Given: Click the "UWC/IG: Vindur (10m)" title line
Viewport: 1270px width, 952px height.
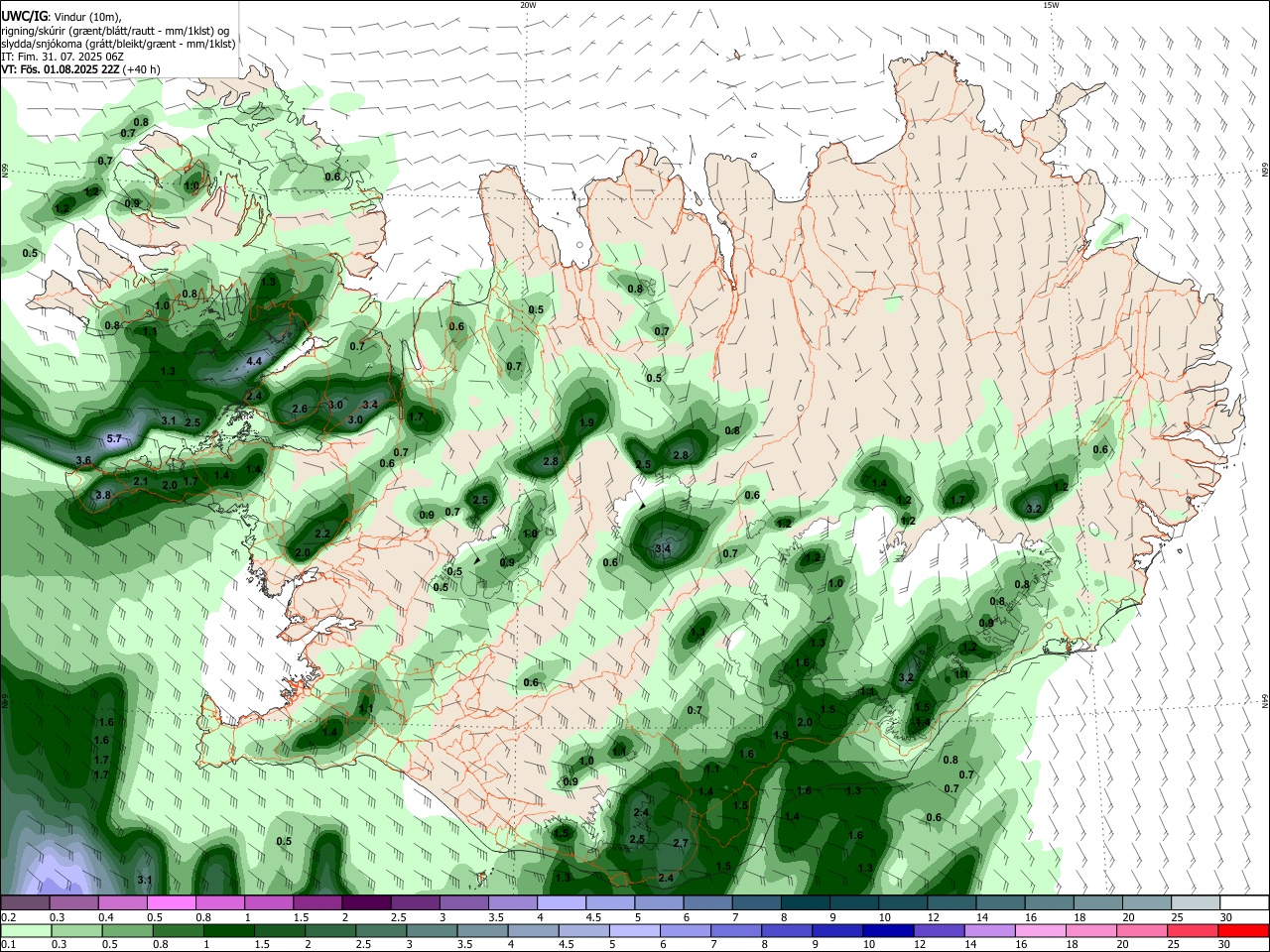Looking at the screenshot, I should (61, 16).
